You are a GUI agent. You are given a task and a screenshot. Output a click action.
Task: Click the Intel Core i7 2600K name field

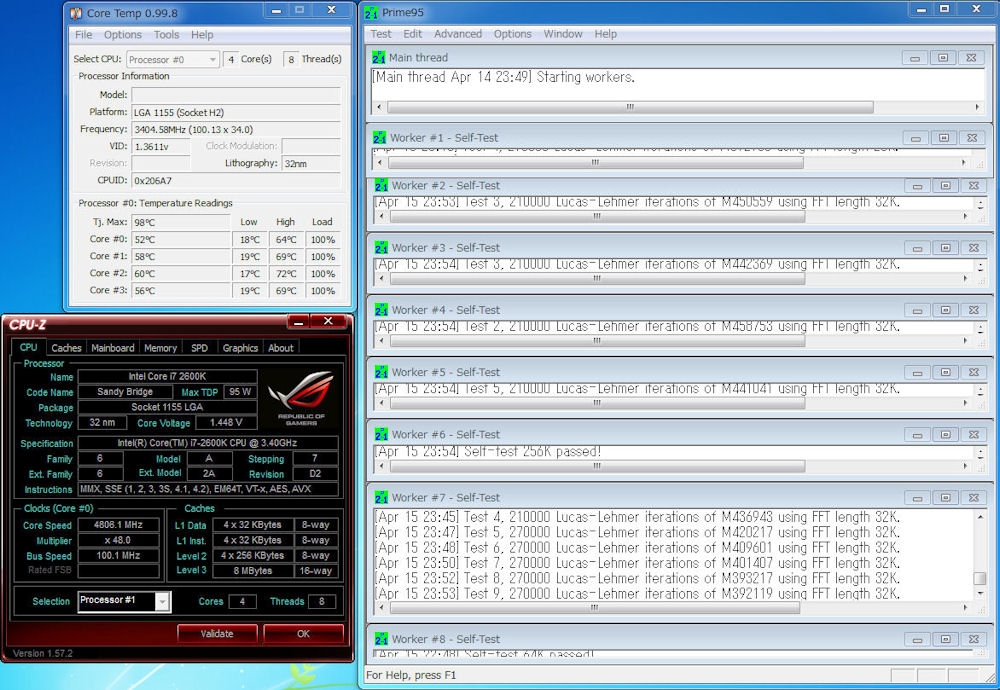click(167, 376)
